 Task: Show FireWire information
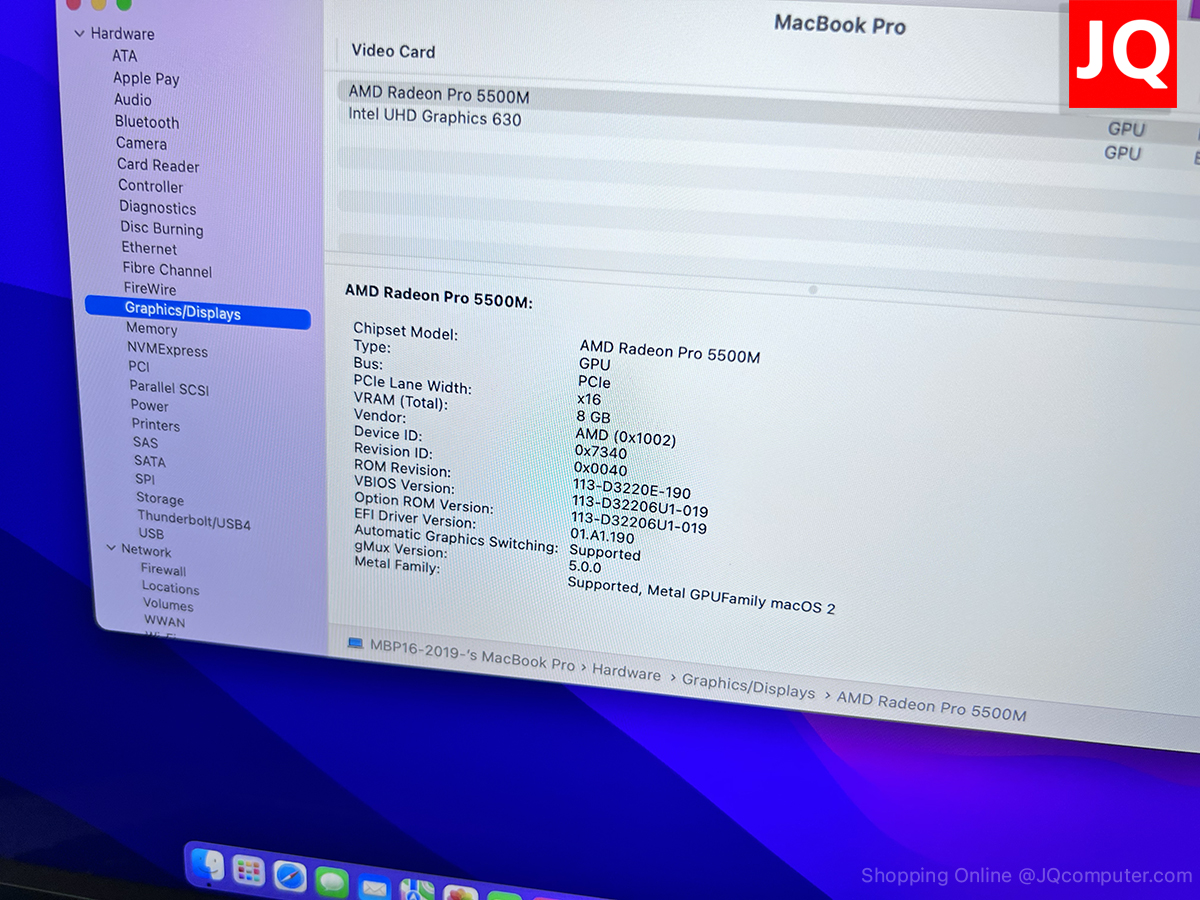coord(150,289)
